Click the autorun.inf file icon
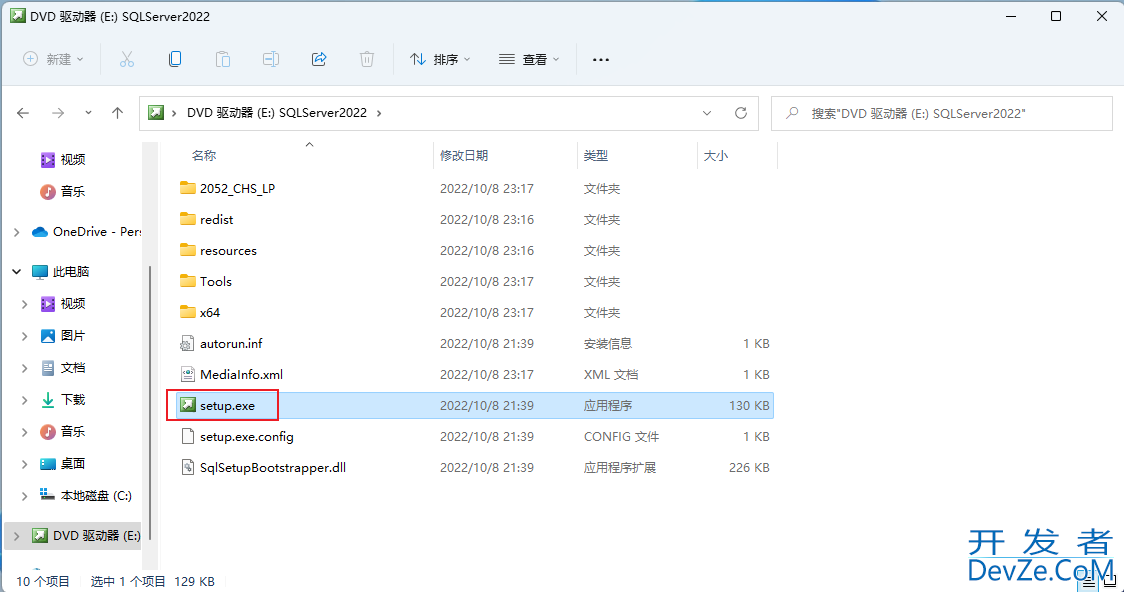The width and height of the screenshot is (1124, 592). [187, 343]
